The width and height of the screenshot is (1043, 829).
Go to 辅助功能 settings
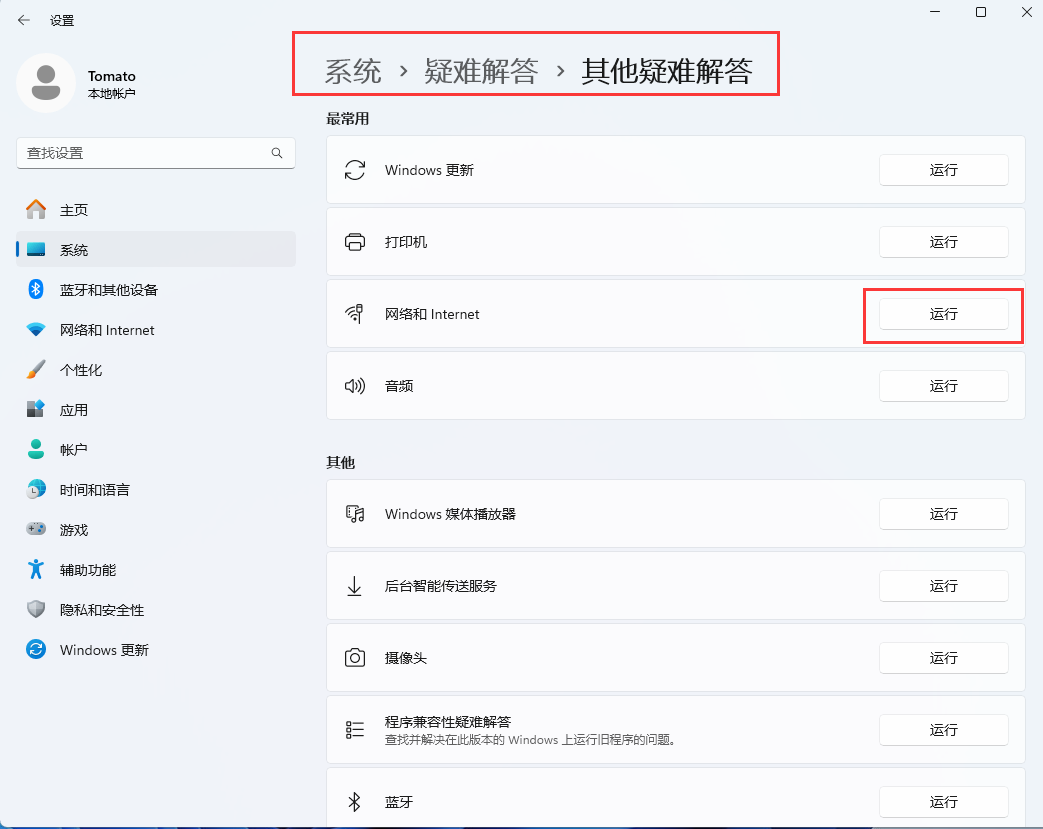tap(88, 570)
